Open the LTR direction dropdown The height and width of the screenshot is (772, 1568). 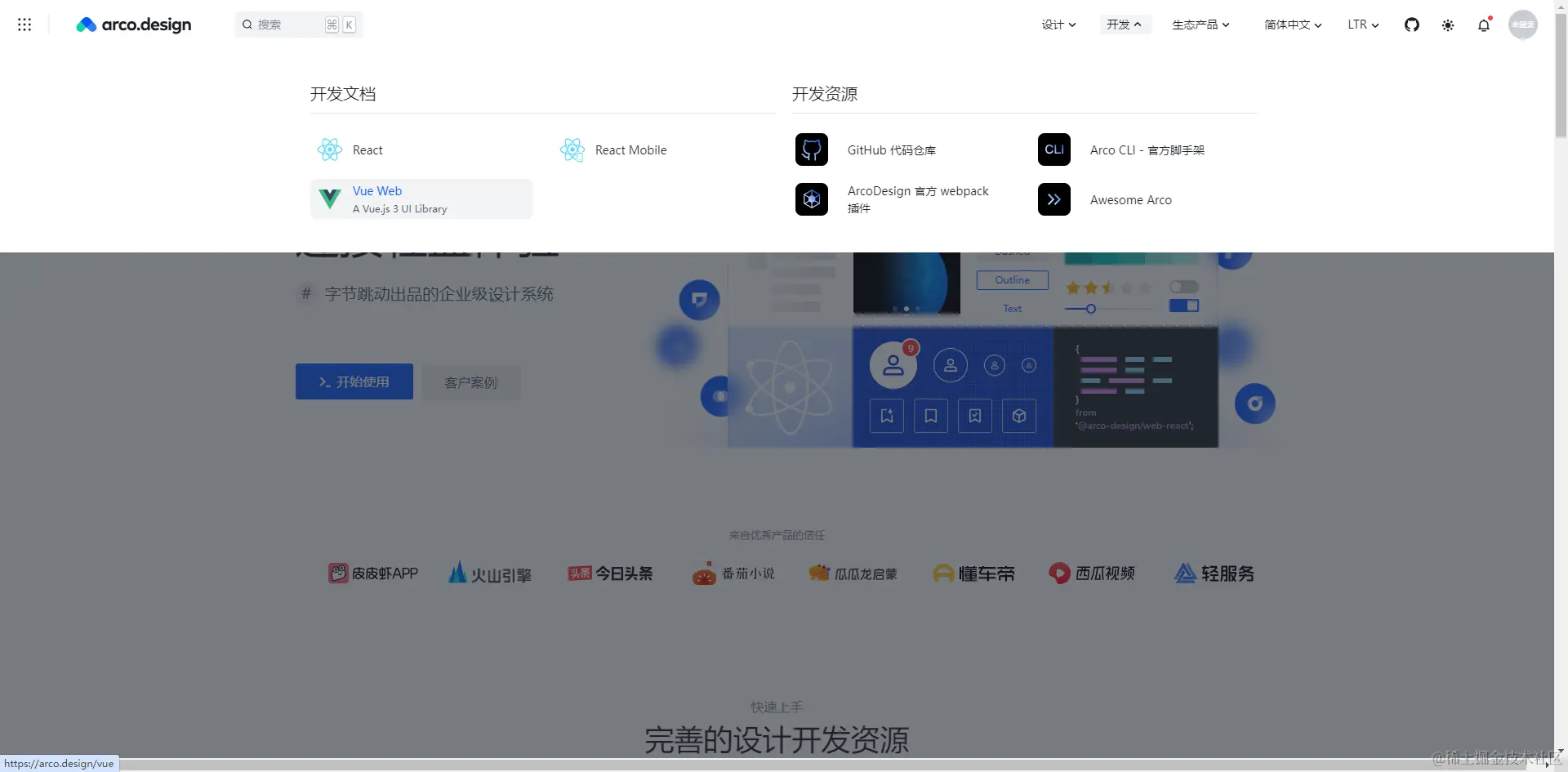(x=1363, y=25)
